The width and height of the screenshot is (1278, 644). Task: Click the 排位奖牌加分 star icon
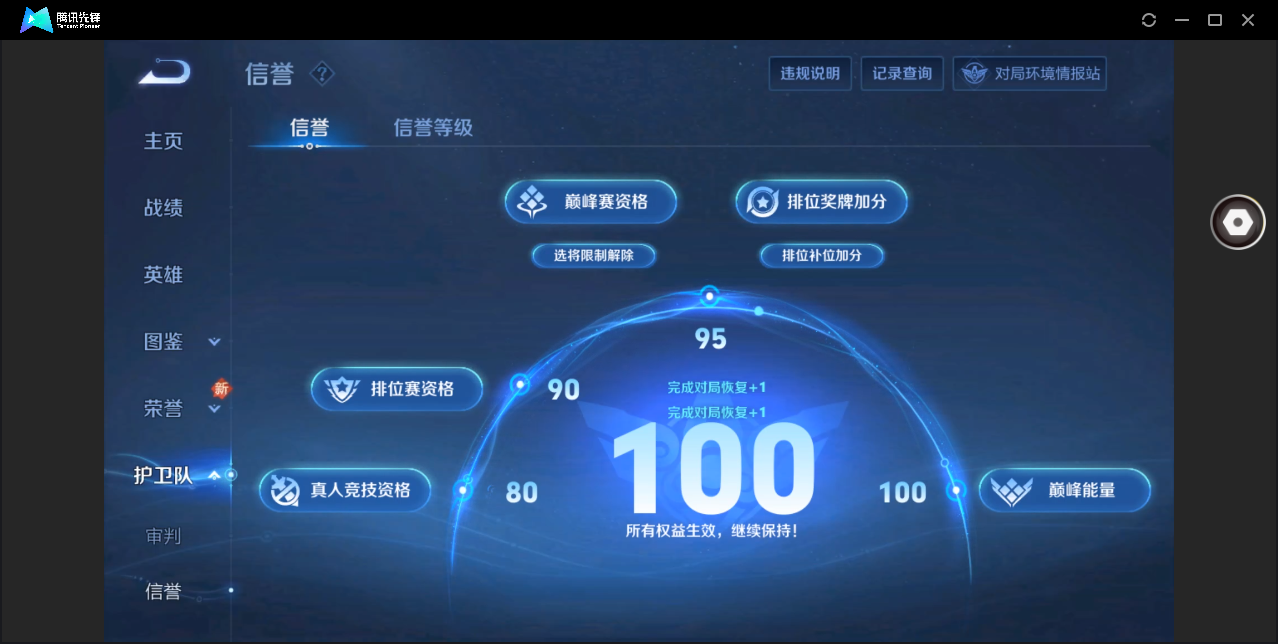click(762, 202)
